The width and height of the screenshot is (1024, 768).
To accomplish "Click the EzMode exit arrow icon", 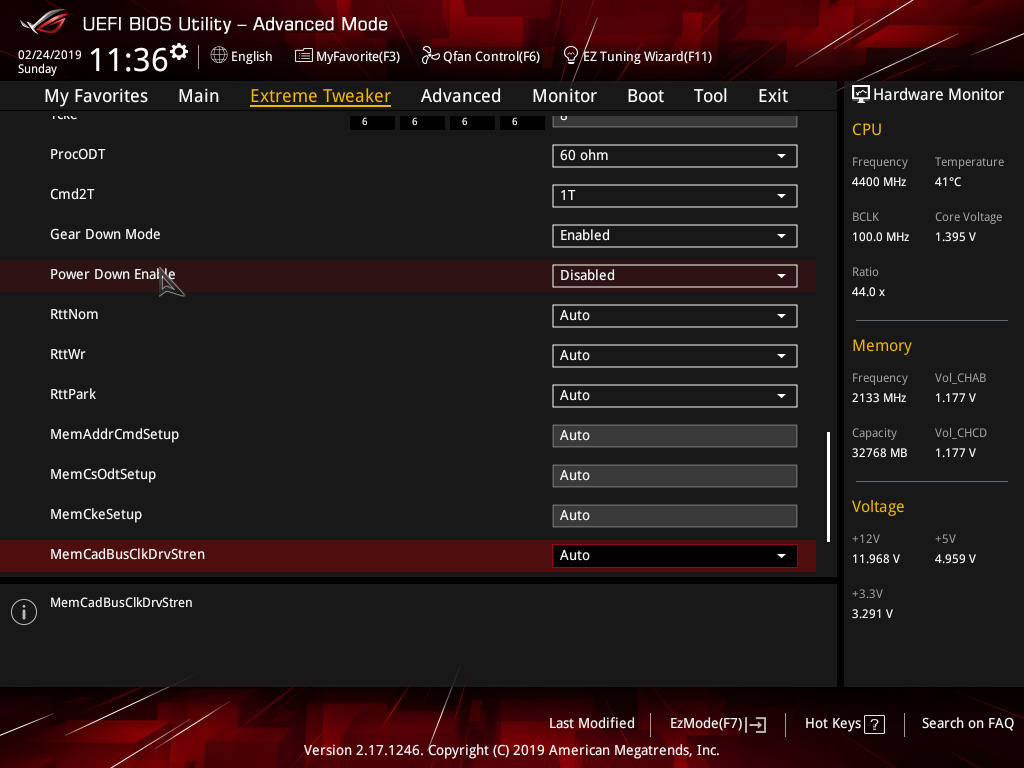I will coord(756,724).
